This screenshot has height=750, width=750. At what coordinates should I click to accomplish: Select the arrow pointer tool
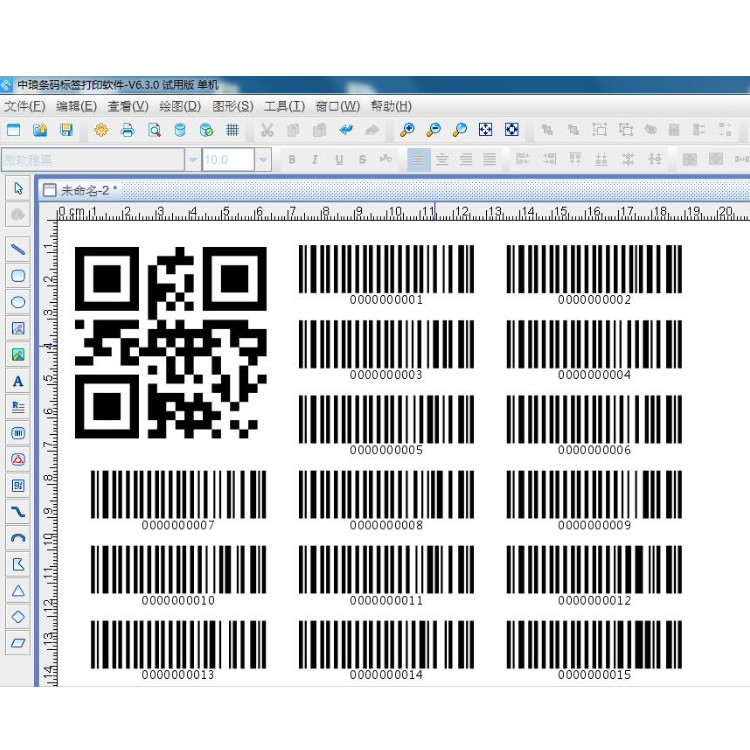pyautogui.click(x=18, y=188)
